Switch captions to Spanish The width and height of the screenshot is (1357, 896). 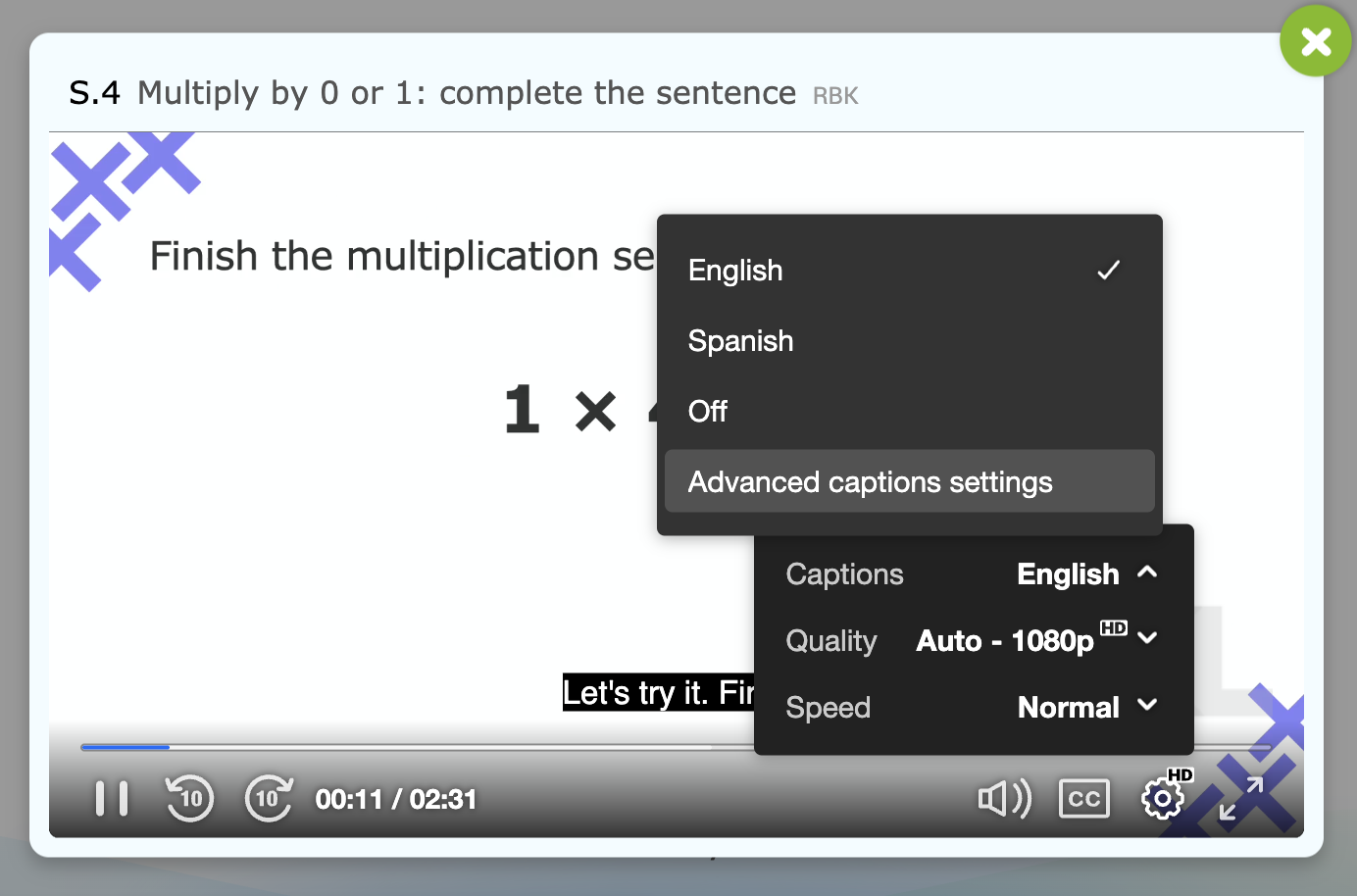tap(740, 341)
